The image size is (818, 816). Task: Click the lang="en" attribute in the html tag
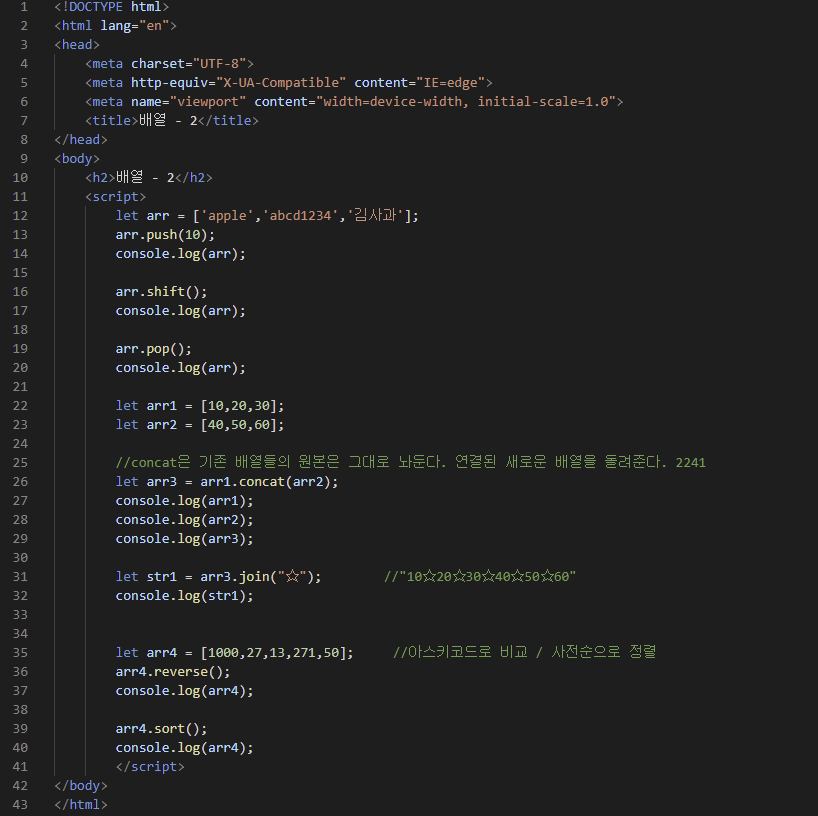pyautogui.click(x=135, y=26)
